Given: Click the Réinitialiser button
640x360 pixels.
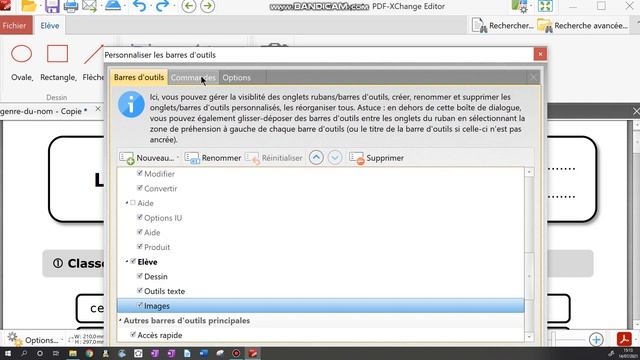Looking at the screenshot, I should [274, 158].
